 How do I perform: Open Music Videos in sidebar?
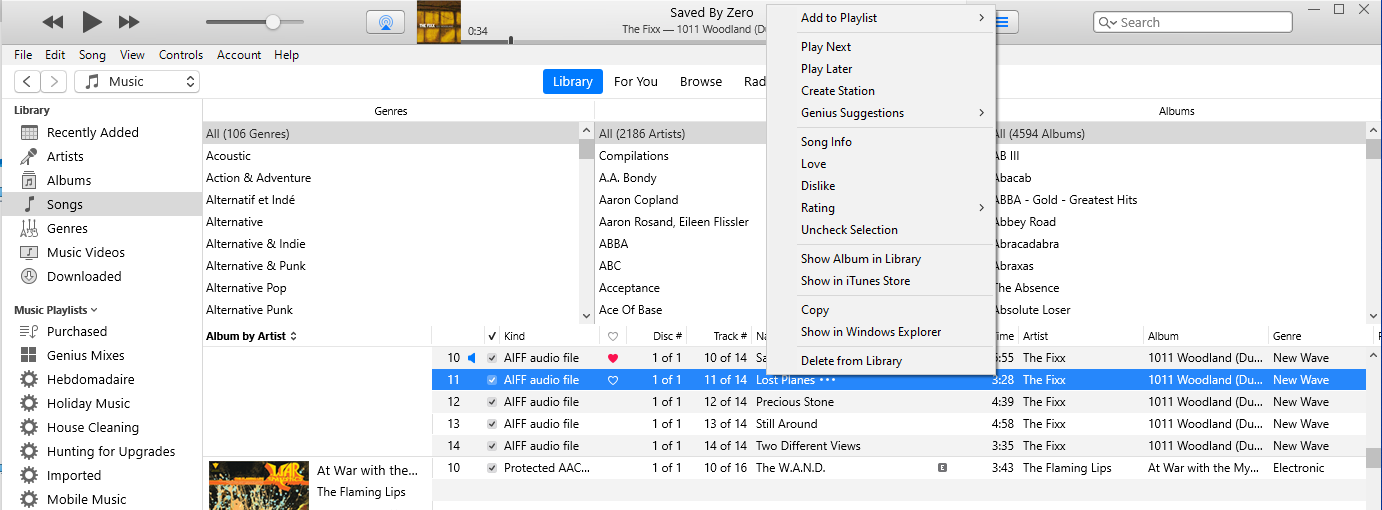(x=85, y=252)
